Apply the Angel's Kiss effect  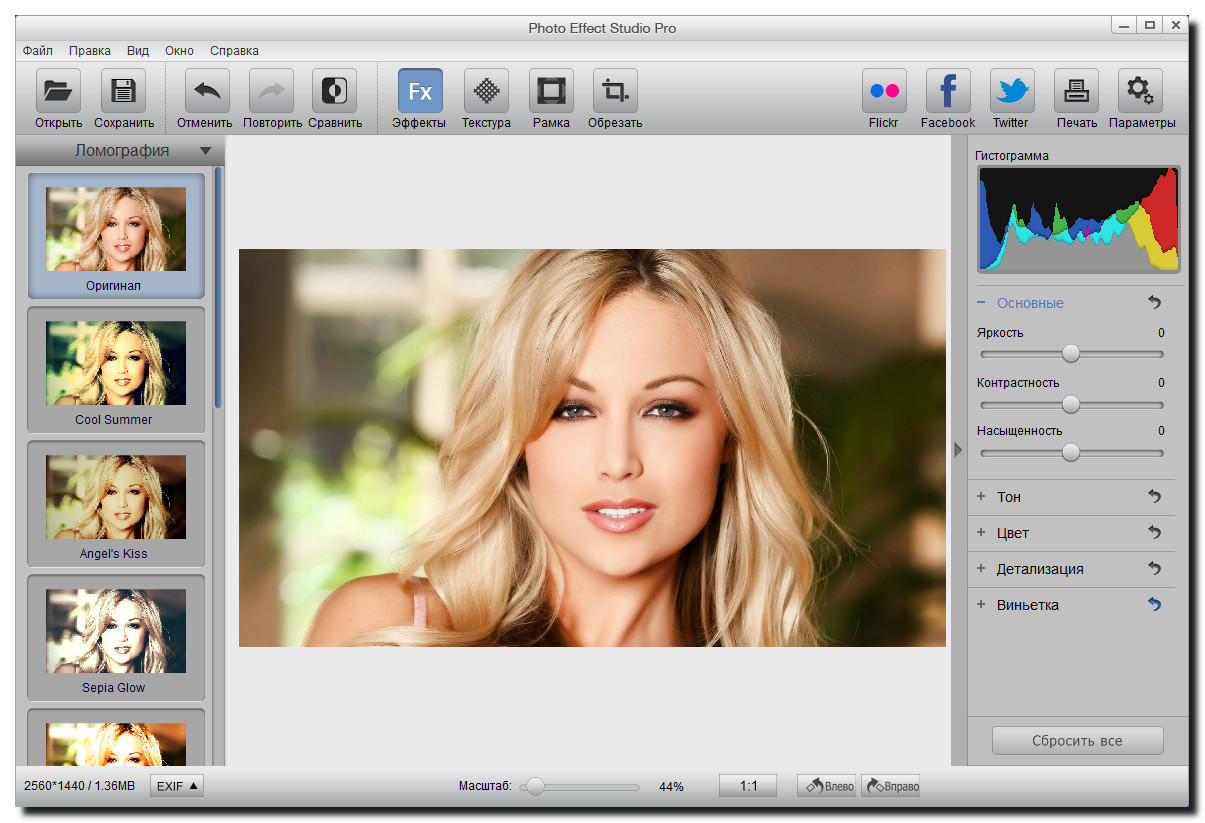[116, 504]
